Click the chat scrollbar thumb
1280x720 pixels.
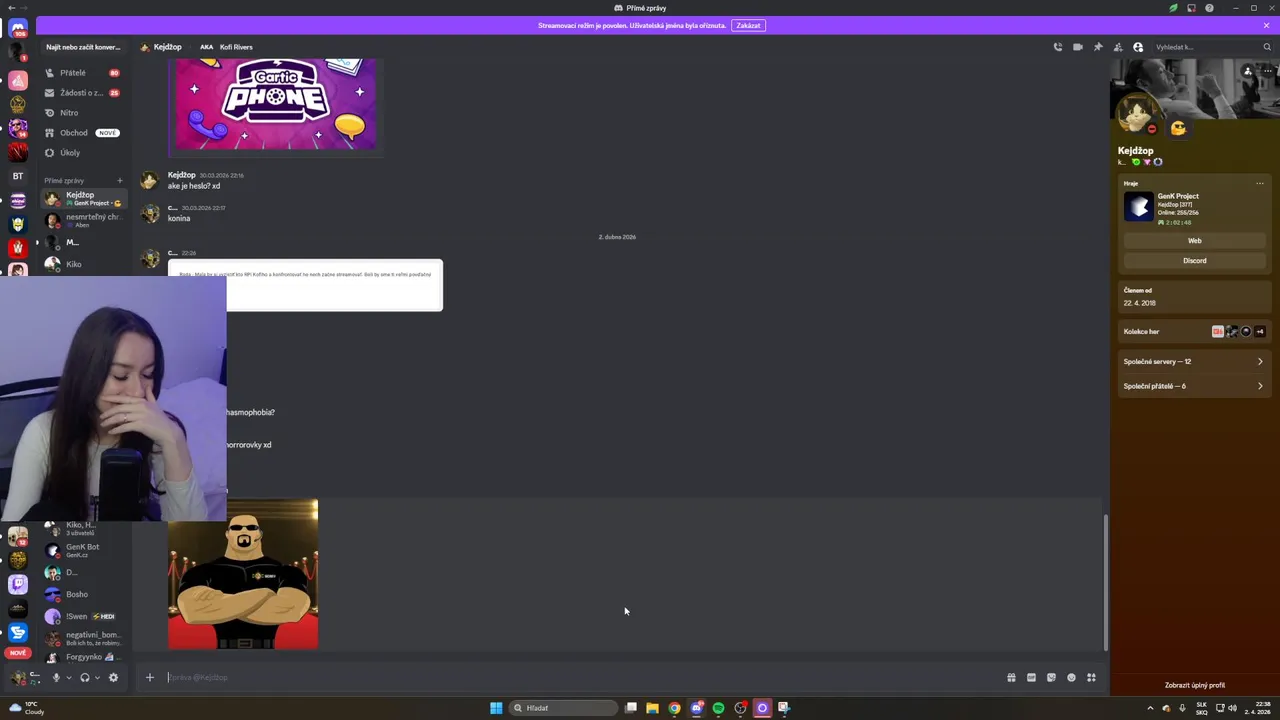1105,582
